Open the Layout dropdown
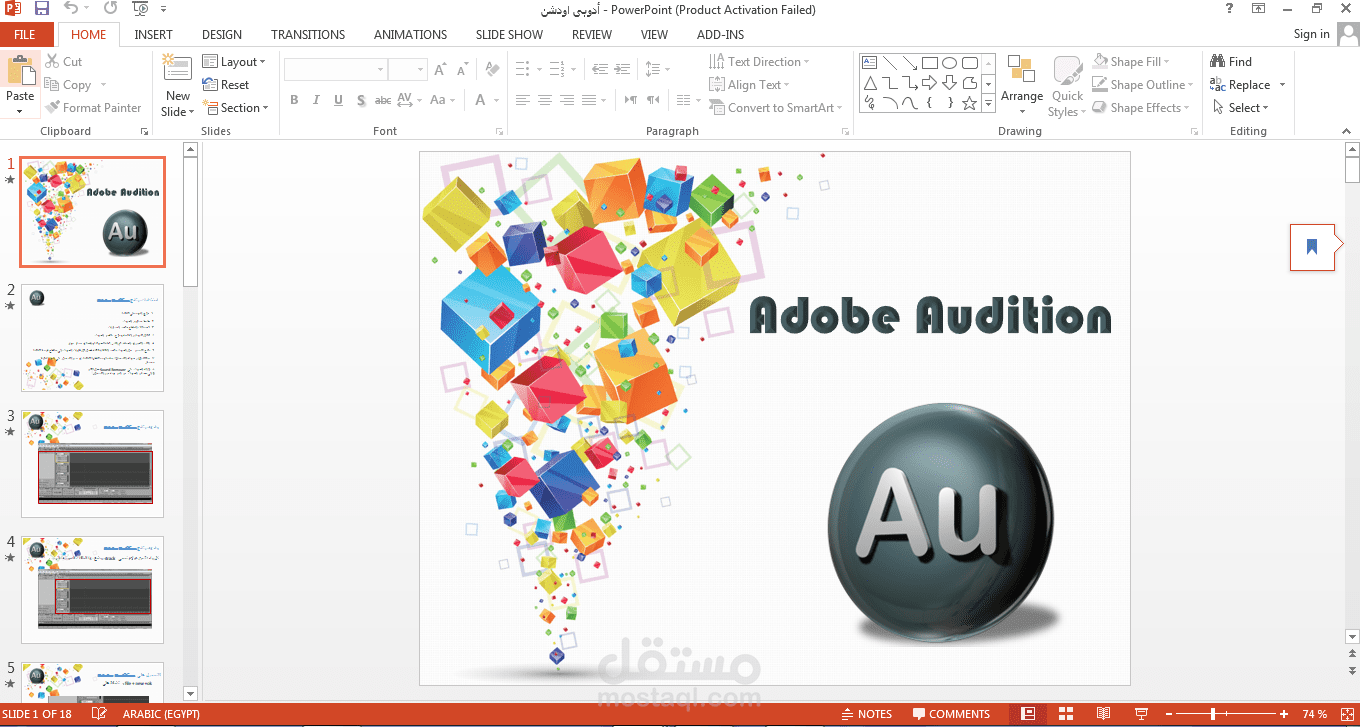Image resolution: width=1360 pixels, height=727 pixels. click(x=234, y=62)
